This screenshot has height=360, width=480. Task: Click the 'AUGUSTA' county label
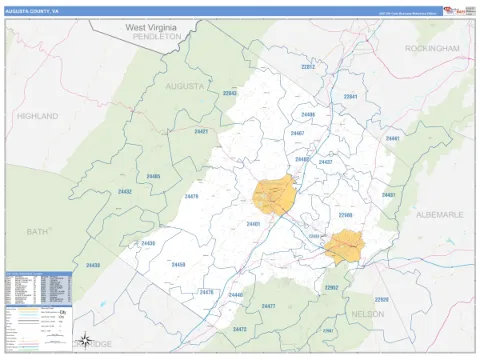pyautogui.click(x=184, y=86)
